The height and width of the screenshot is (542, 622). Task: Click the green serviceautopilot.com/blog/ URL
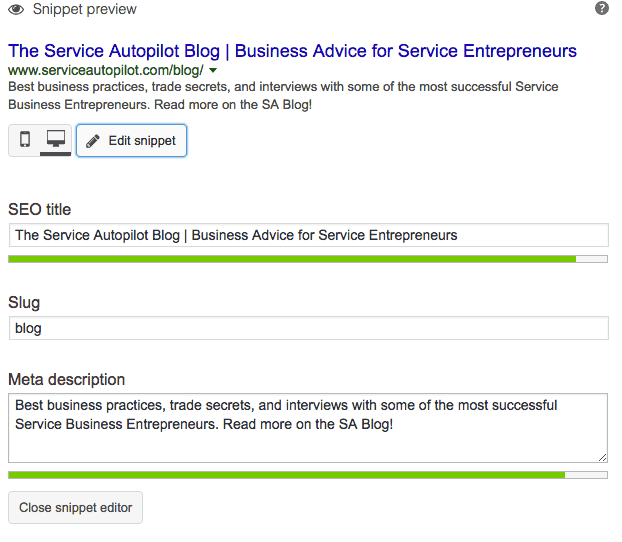[x=106, y=70]
